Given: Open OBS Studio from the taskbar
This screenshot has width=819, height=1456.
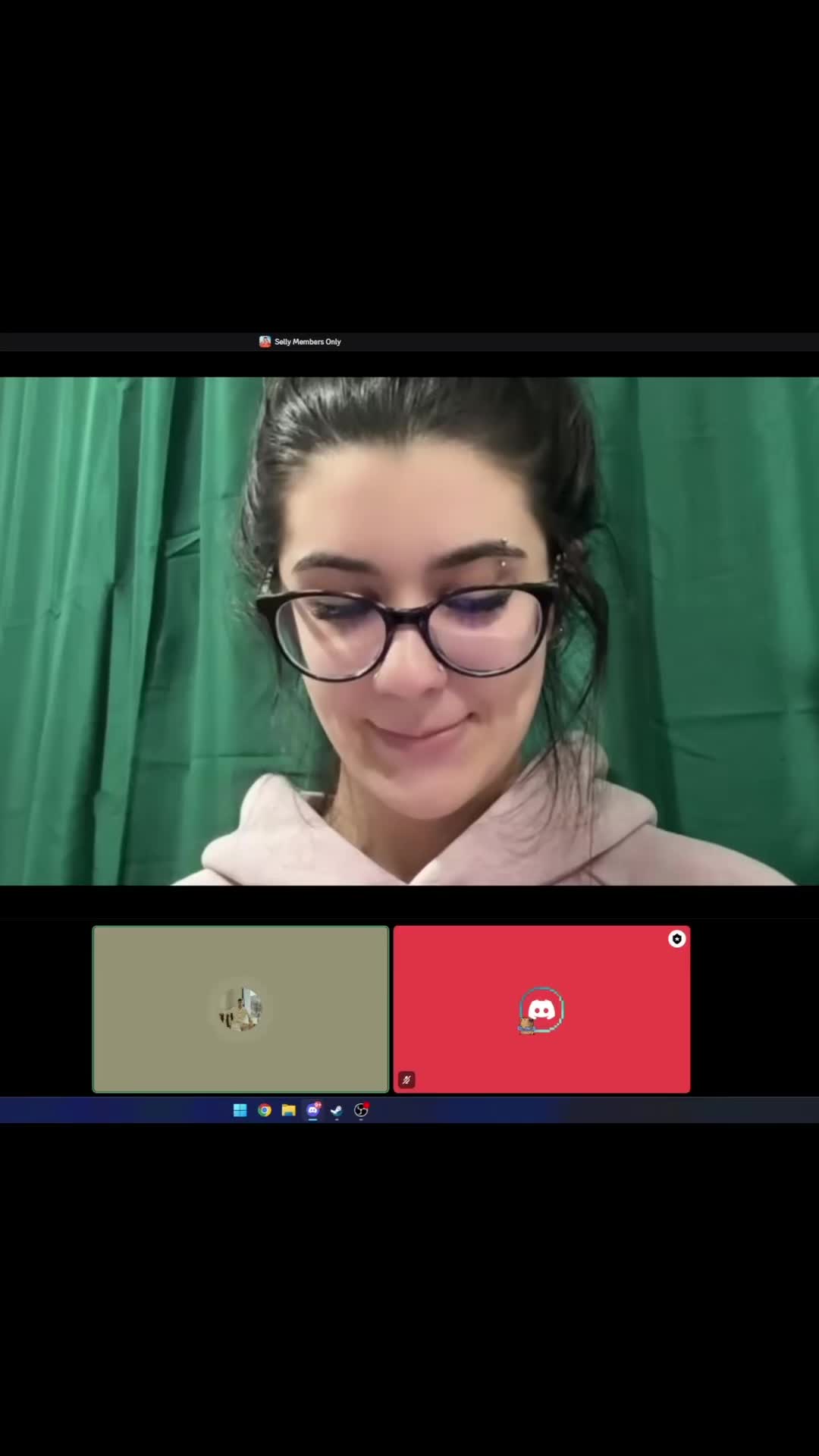Looking at the screenshot, I should pos(362,1110).
